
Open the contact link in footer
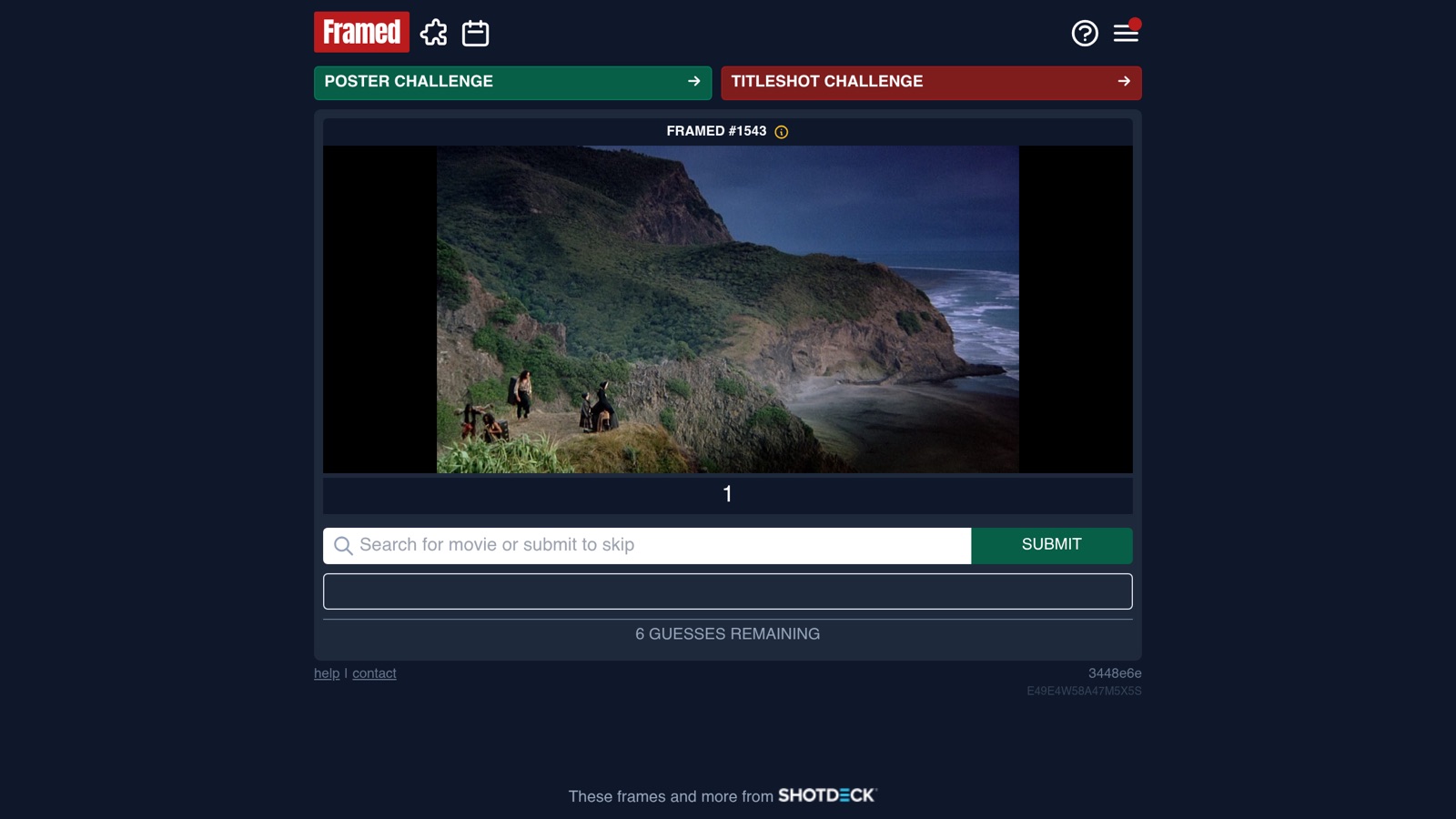pos(374,673)
